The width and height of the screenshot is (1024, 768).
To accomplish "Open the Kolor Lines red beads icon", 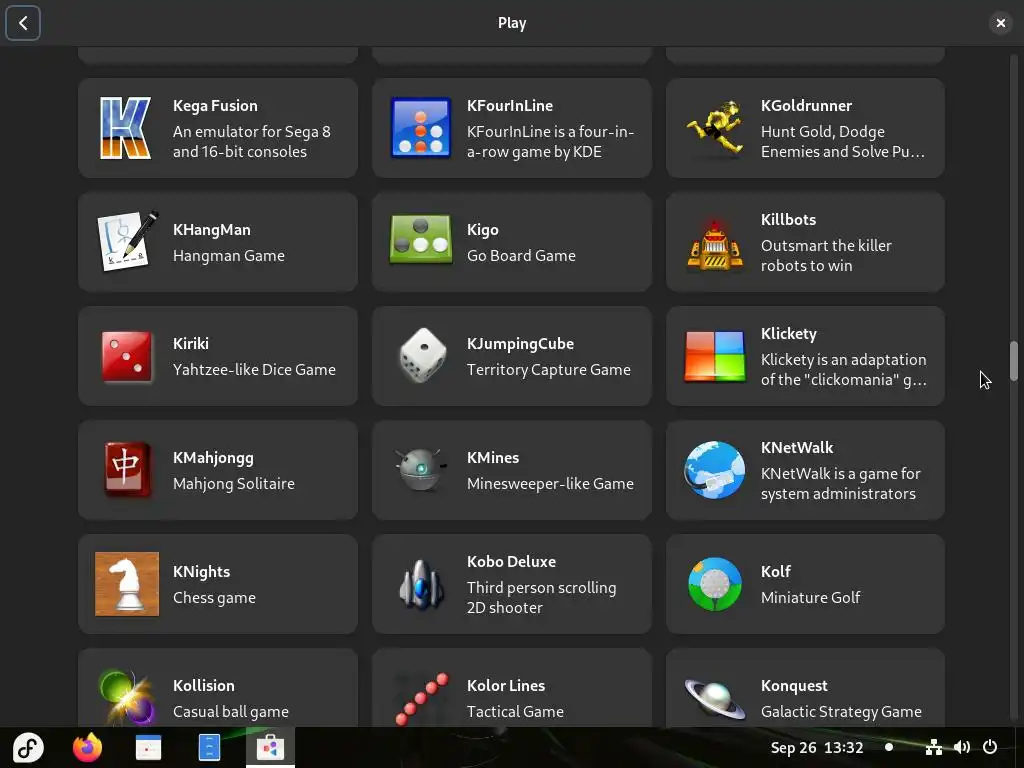I will pyautogui.click(x=421, y=699).
